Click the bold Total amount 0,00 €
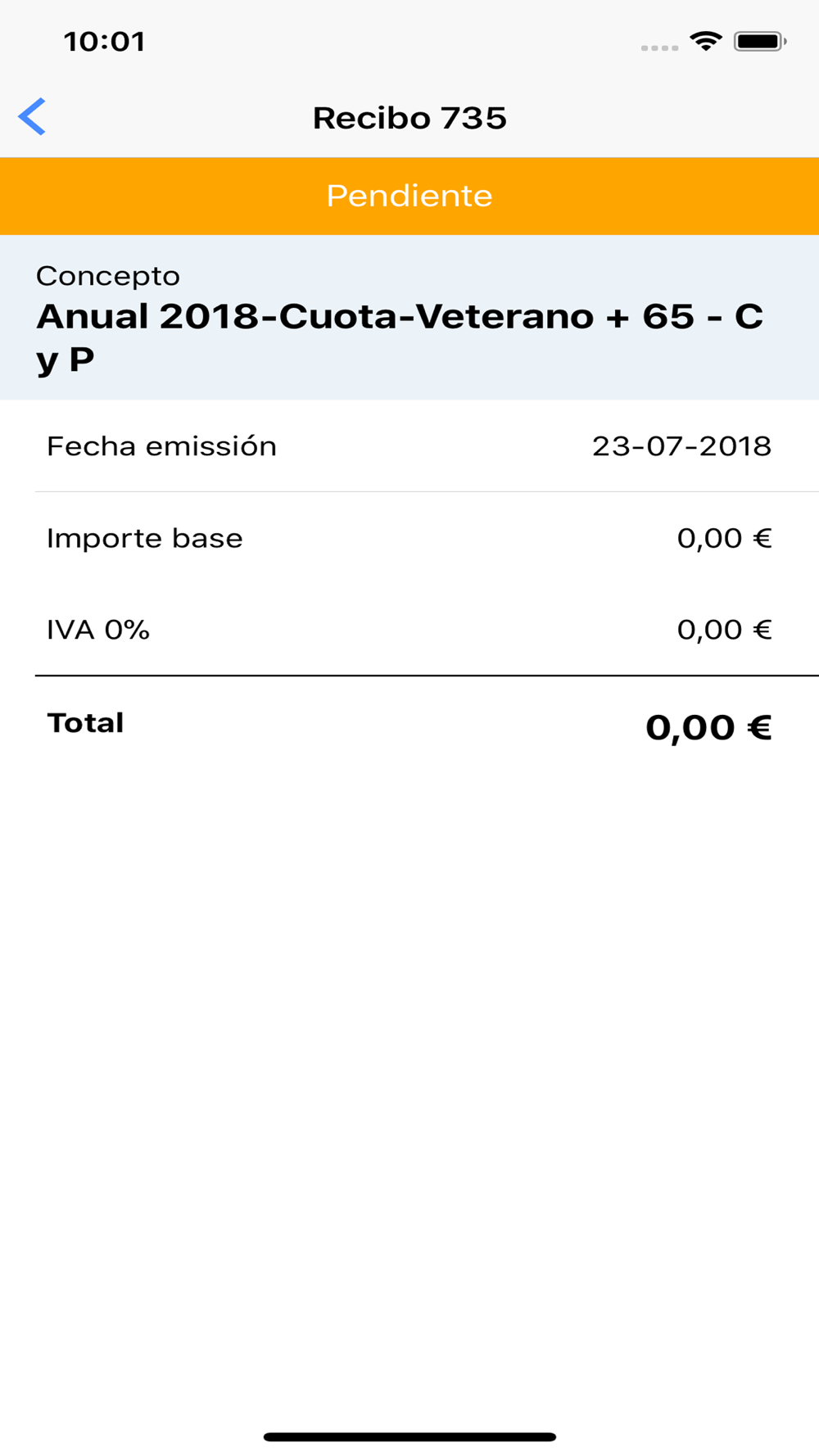Screen dimensions: 819x1456 (x=708, y=727)
